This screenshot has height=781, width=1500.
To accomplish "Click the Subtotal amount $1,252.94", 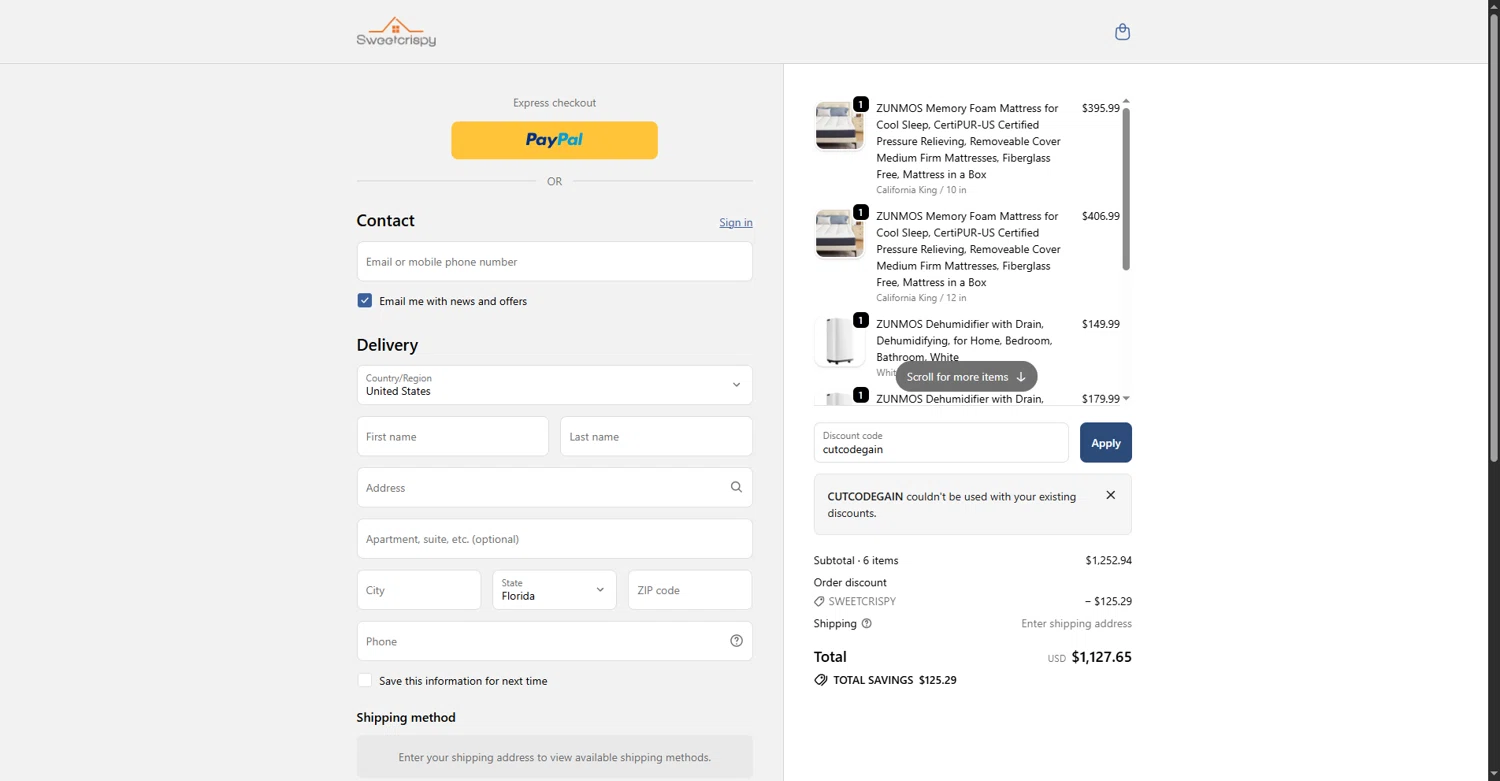I will tap(1109, 561).
